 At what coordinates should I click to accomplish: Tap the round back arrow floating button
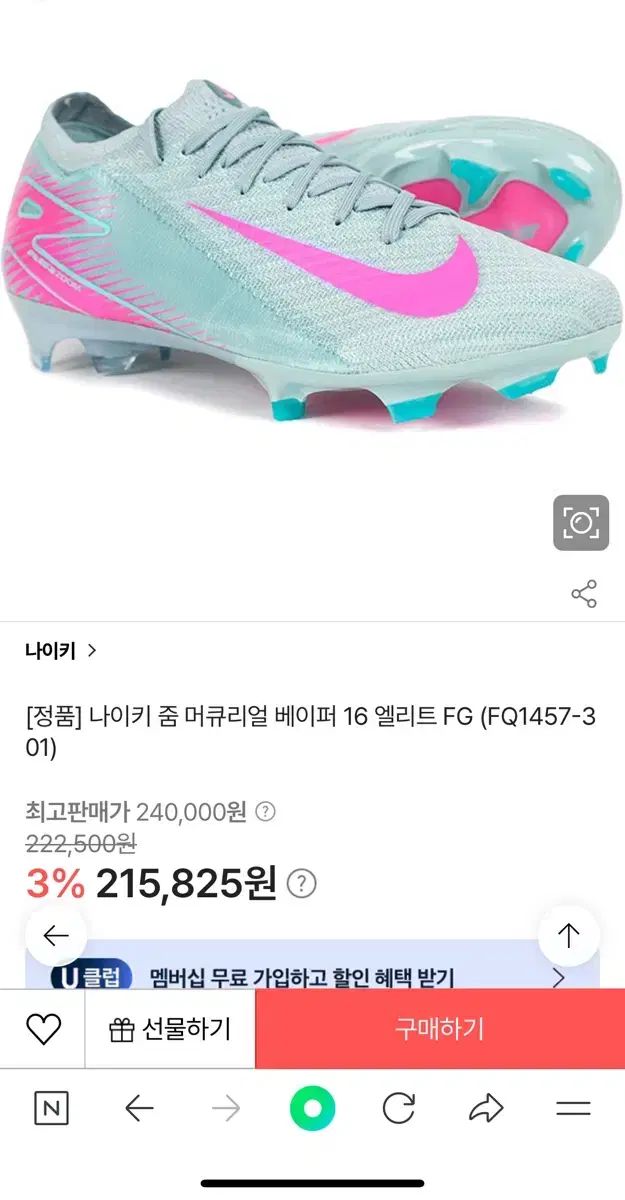(56, 936)
